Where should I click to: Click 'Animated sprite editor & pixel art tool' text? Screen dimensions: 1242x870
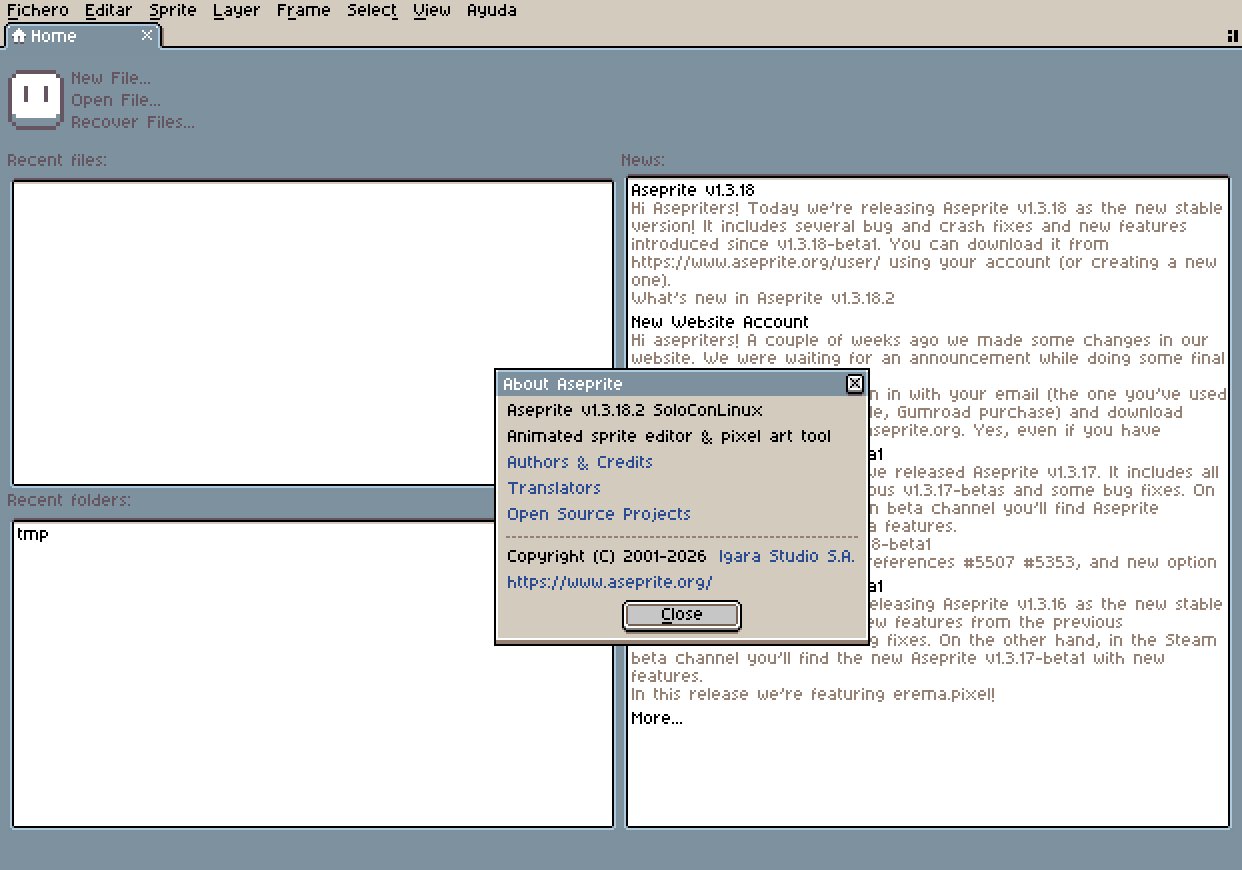pos(669,436)
